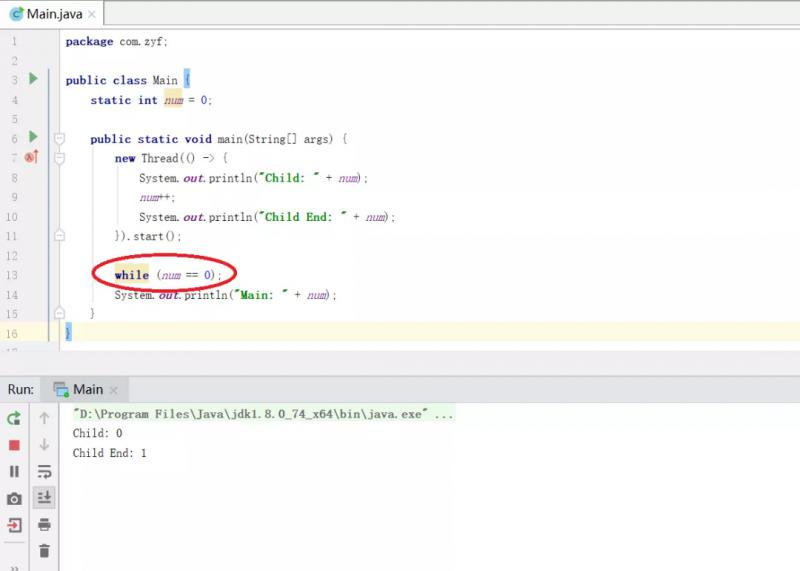The height and width of the screenshot is (571, 800).
Task: Print console output with printer icon
Action: coord(44,525)
